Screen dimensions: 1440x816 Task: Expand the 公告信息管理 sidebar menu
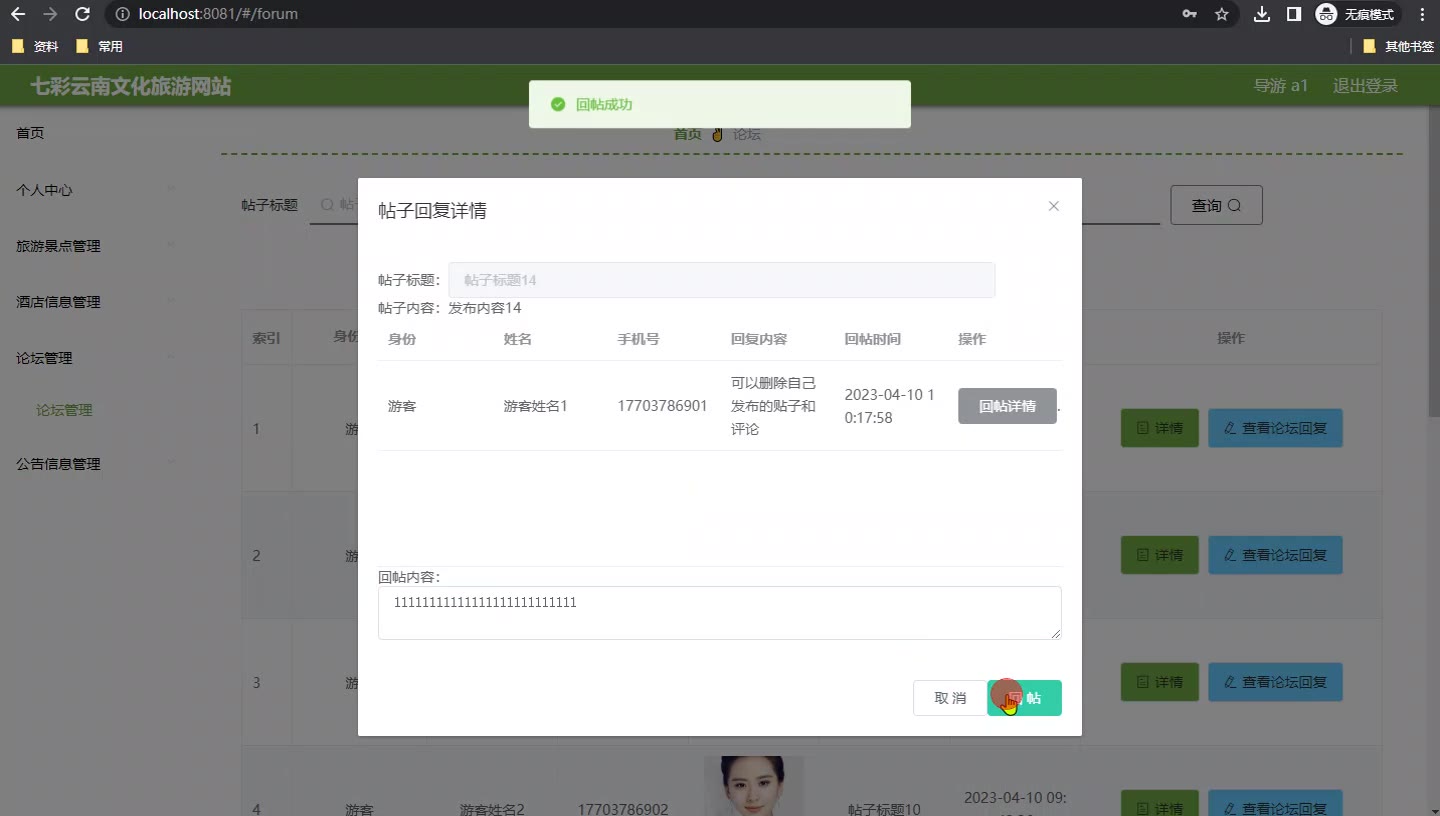point(95,464)
